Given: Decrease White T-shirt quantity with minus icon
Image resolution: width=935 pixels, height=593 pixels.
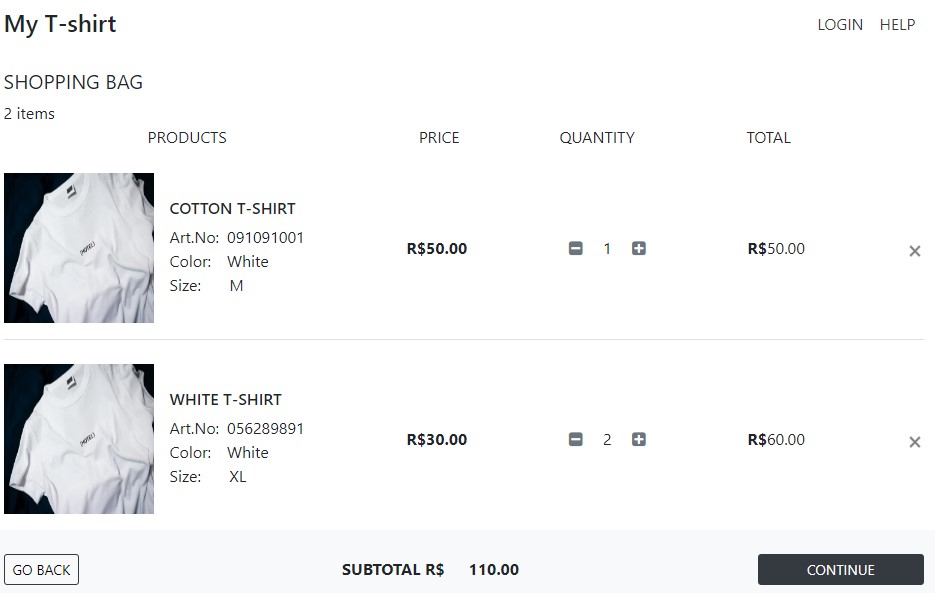Looking at the screenshot, I should tap(576, 440).
